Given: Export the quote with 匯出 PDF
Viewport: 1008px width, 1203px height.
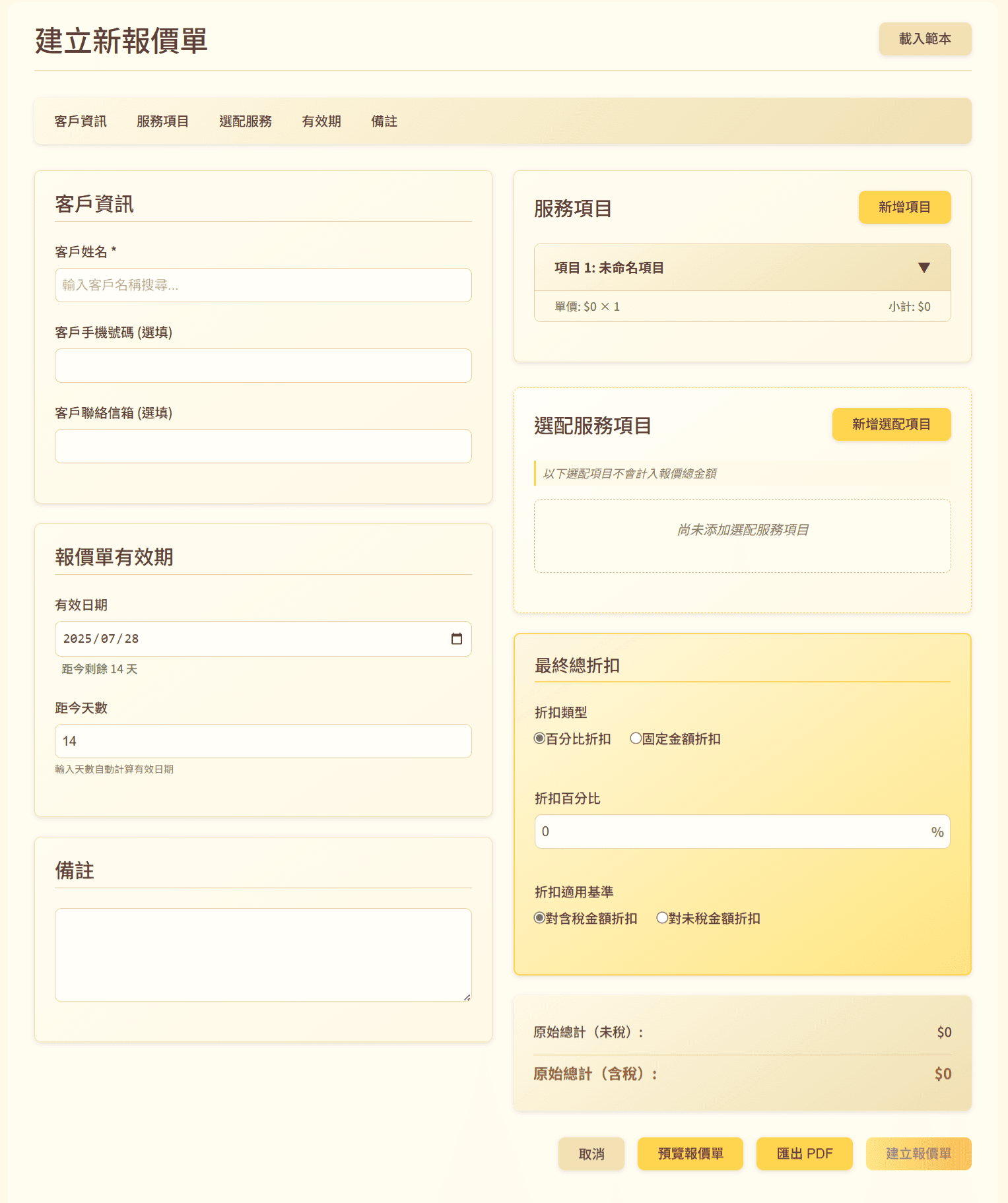Looking at the screenshot, I should pos(804,1154).
